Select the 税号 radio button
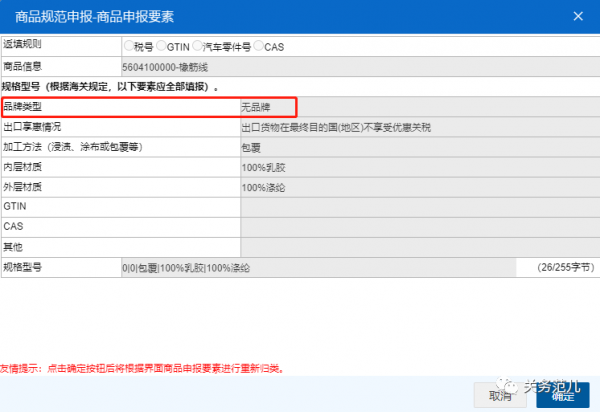The width and height of the screenshot is (600, 412). tap(128, 46)
